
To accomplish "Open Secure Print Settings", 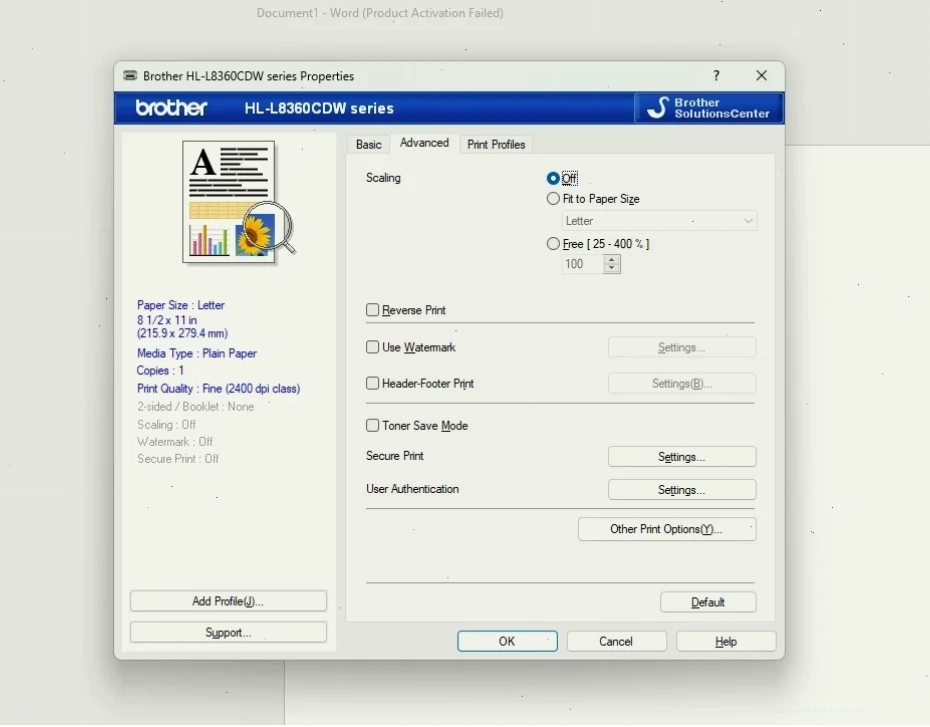I will click(681, 457).
